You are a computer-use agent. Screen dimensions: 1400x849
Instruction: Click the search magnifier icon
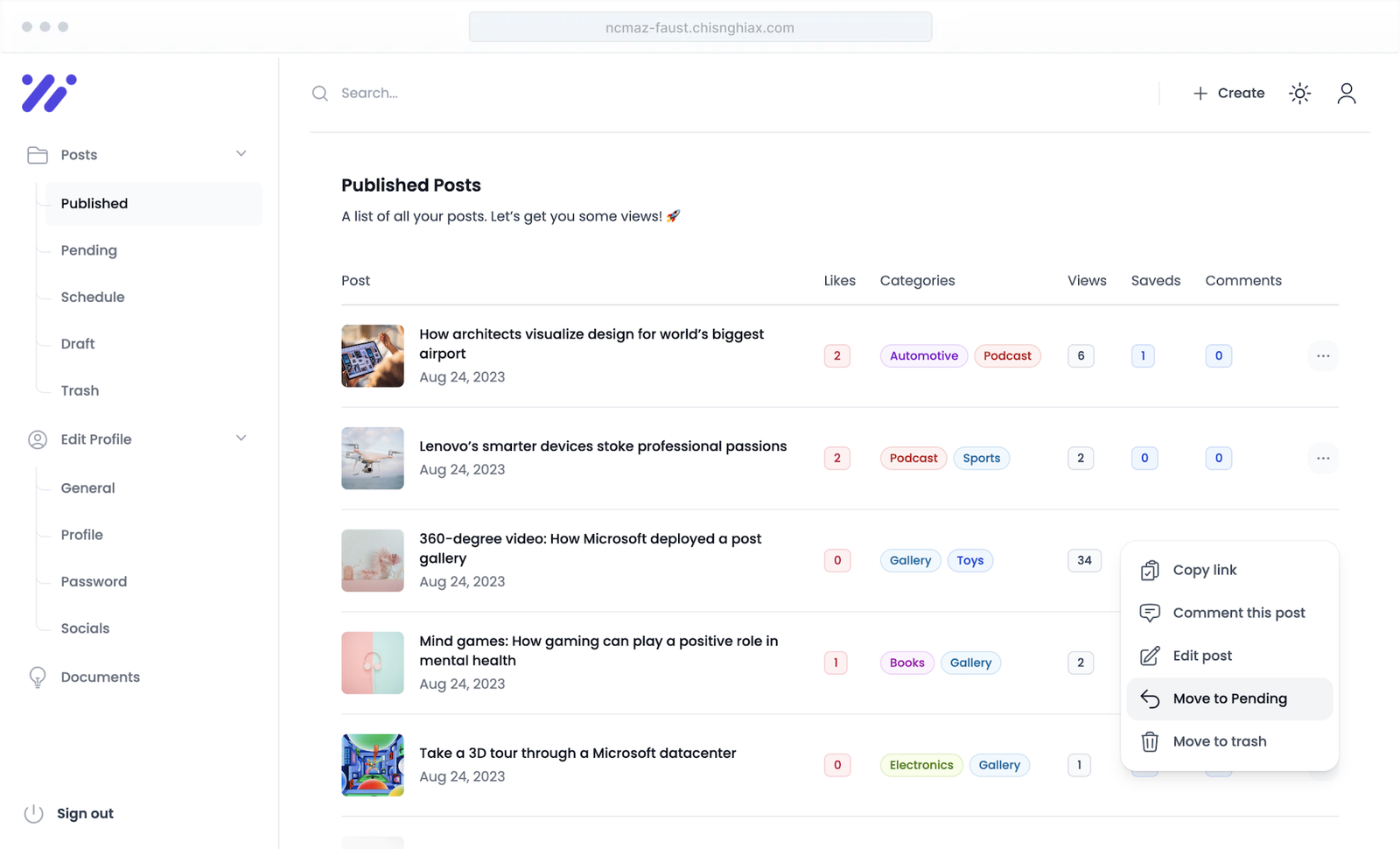[320, 93]
